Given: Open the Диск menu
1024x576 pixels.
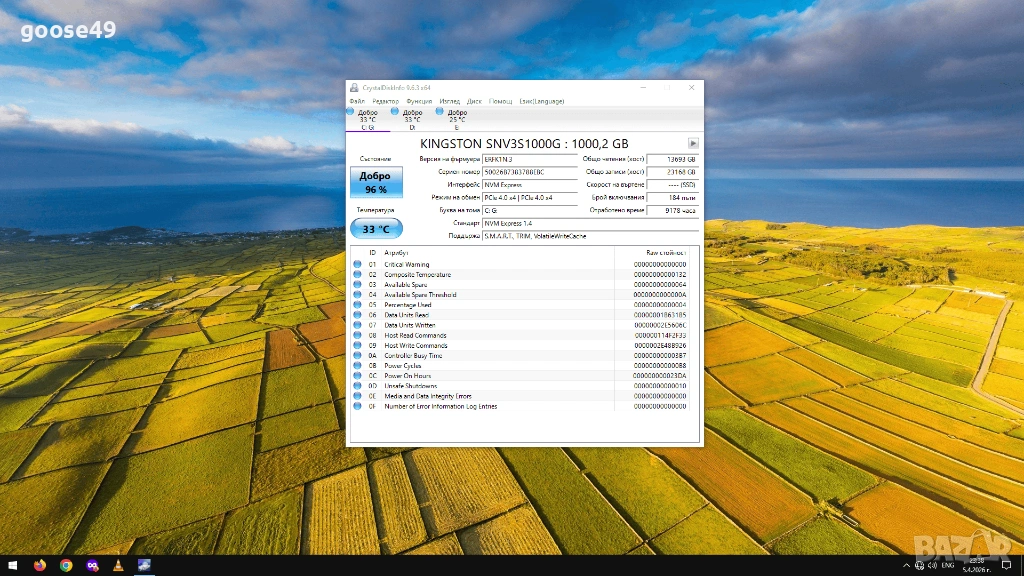Looking at the screenshot, I should click(474, 101).
